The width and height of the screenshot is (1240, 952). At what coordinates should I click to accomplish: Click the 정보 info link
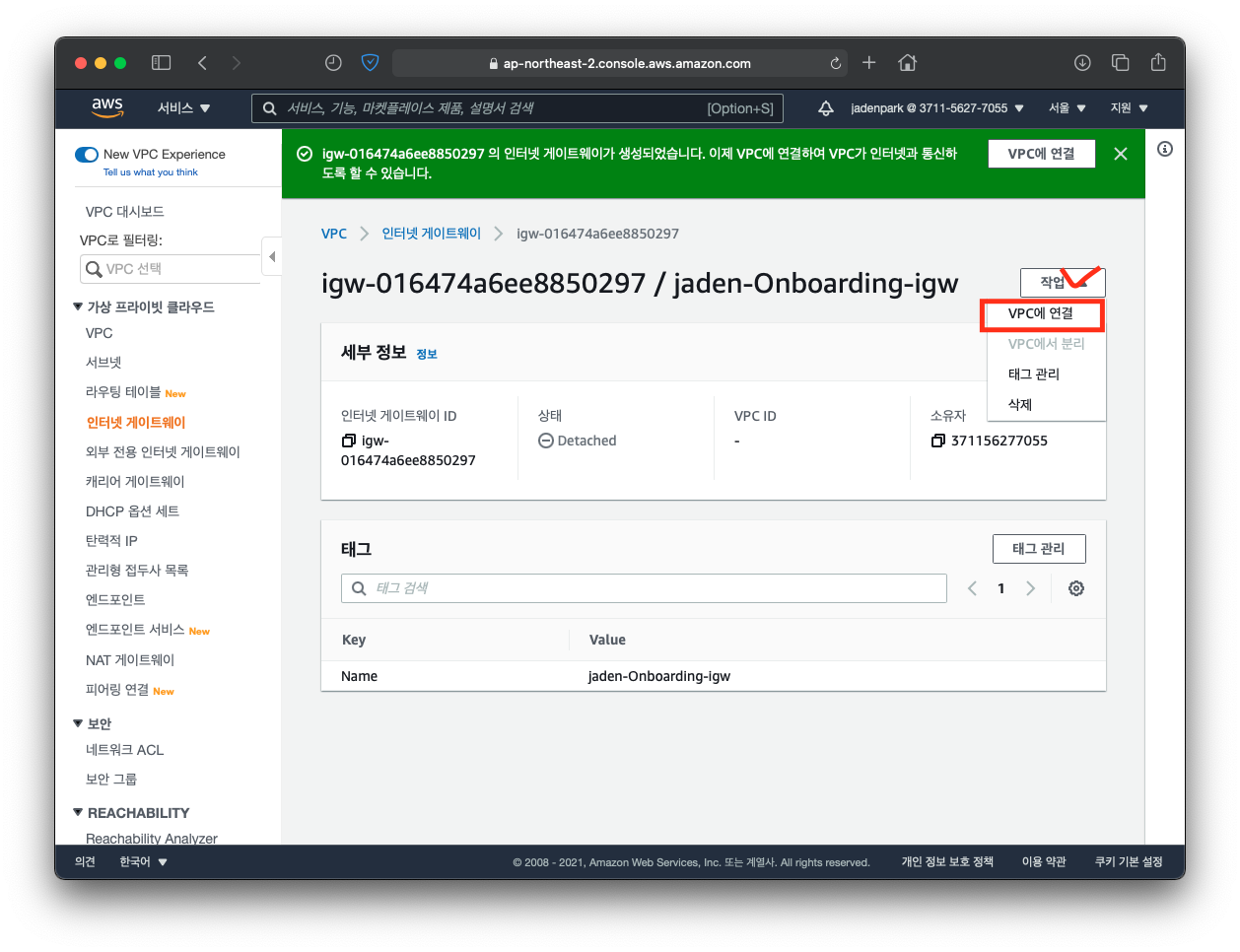coord(427,354)
